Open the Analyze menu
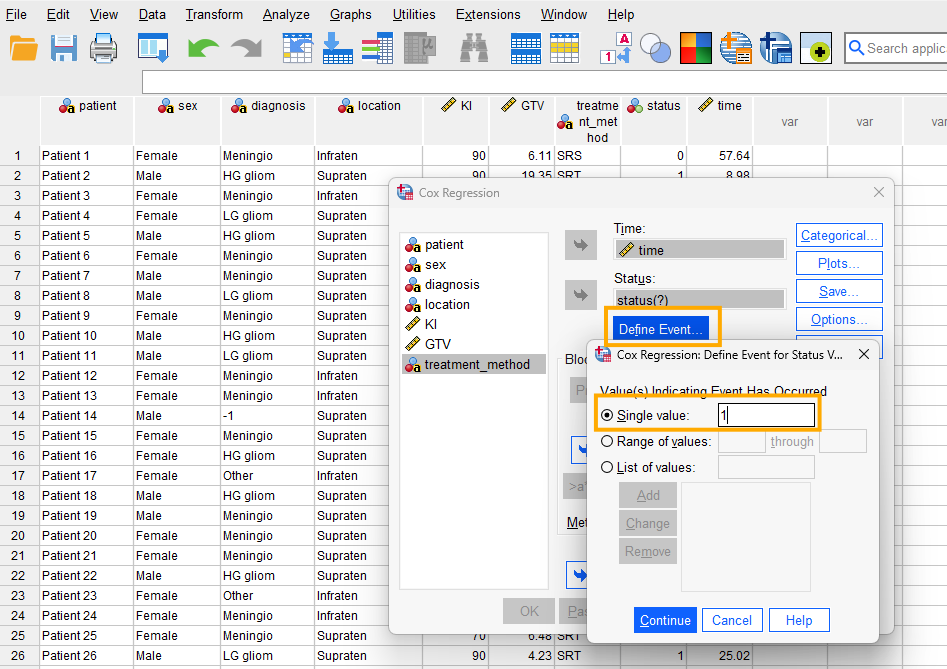 pos(286,14)
